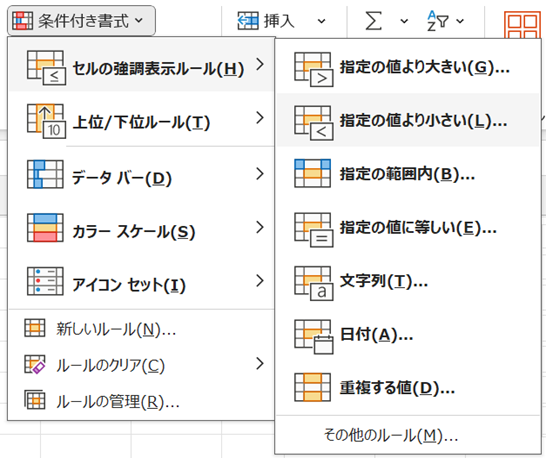Click the 指定の値より大きい greater-than icon

(313, 69)
